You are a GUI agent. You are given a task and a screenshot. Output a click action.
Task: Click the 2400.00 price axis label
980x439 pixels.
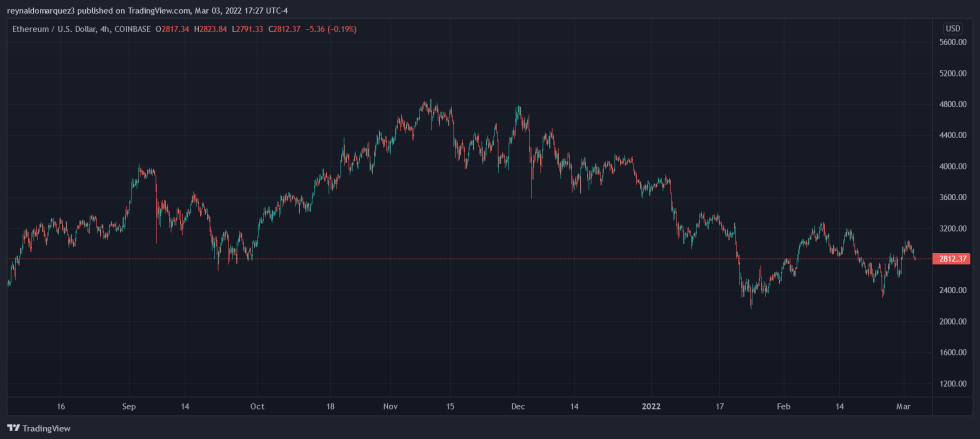(952, 291)
